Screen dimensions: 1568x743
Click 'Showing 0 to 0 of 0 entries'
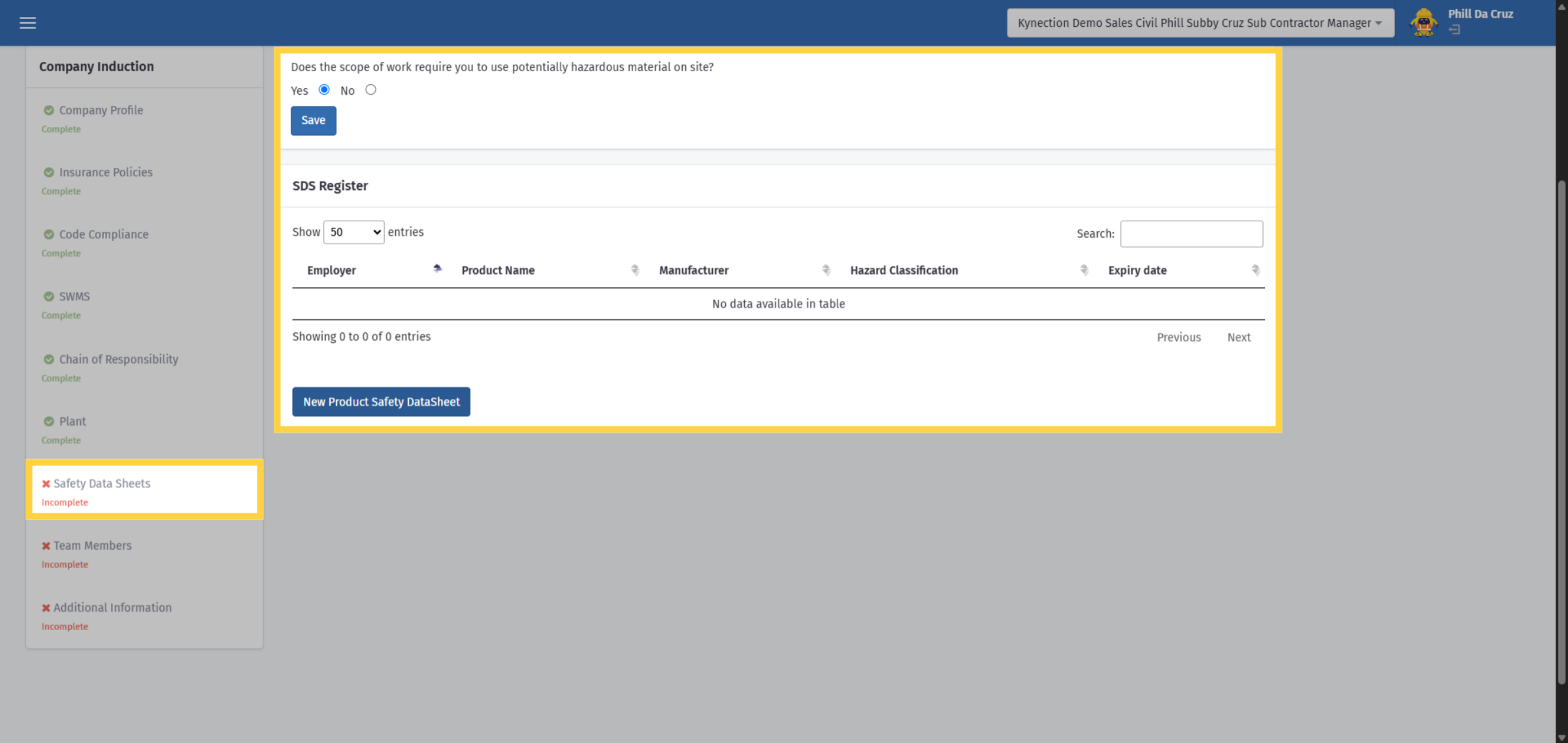pos(361,337)
